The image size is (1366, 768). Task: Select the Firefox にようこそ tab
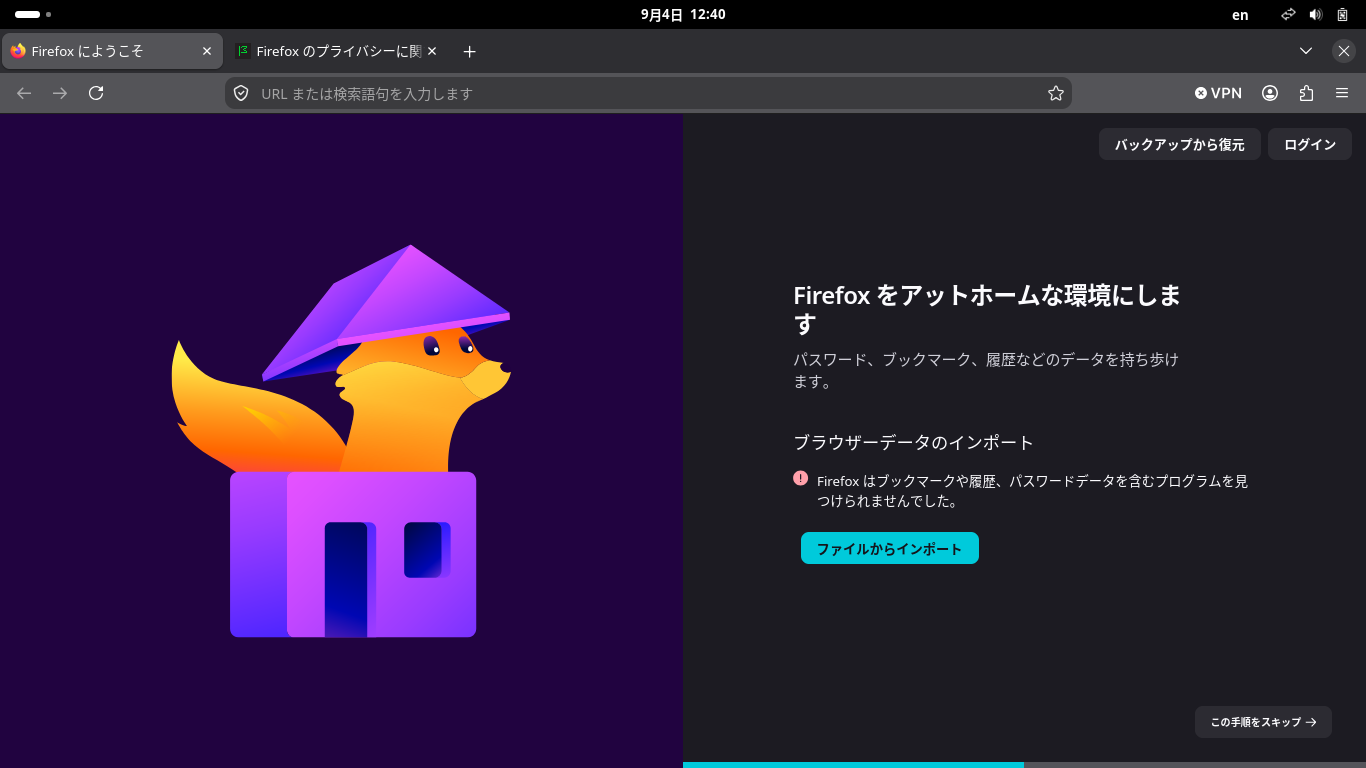pos(112,51)
